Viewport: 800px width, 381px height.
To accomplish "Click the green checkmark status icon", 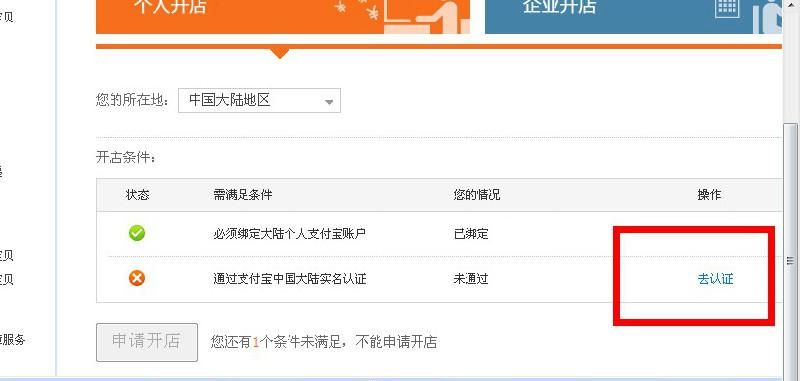I will [137, 234].
